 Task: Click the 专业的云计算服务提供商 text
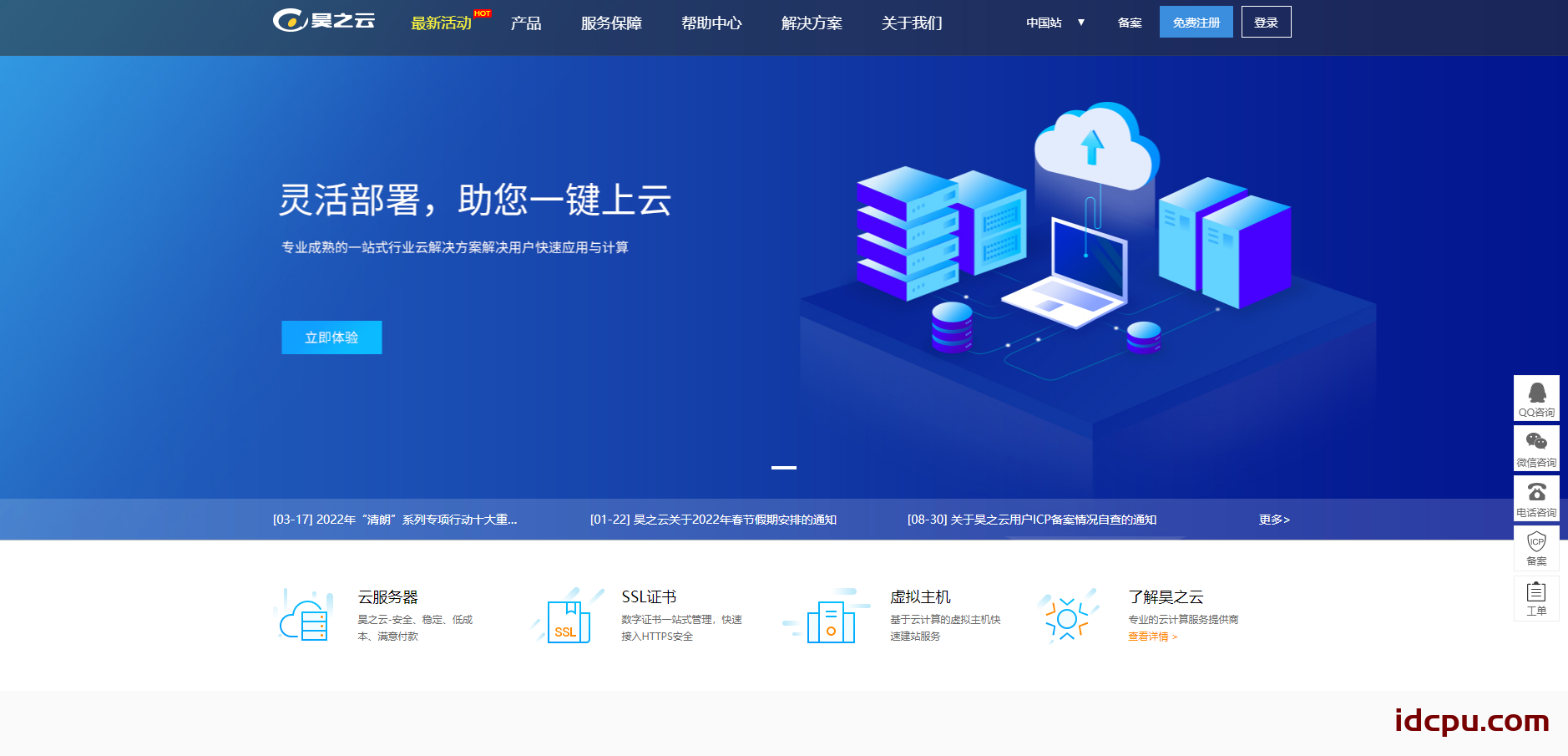coord(1183,620)
